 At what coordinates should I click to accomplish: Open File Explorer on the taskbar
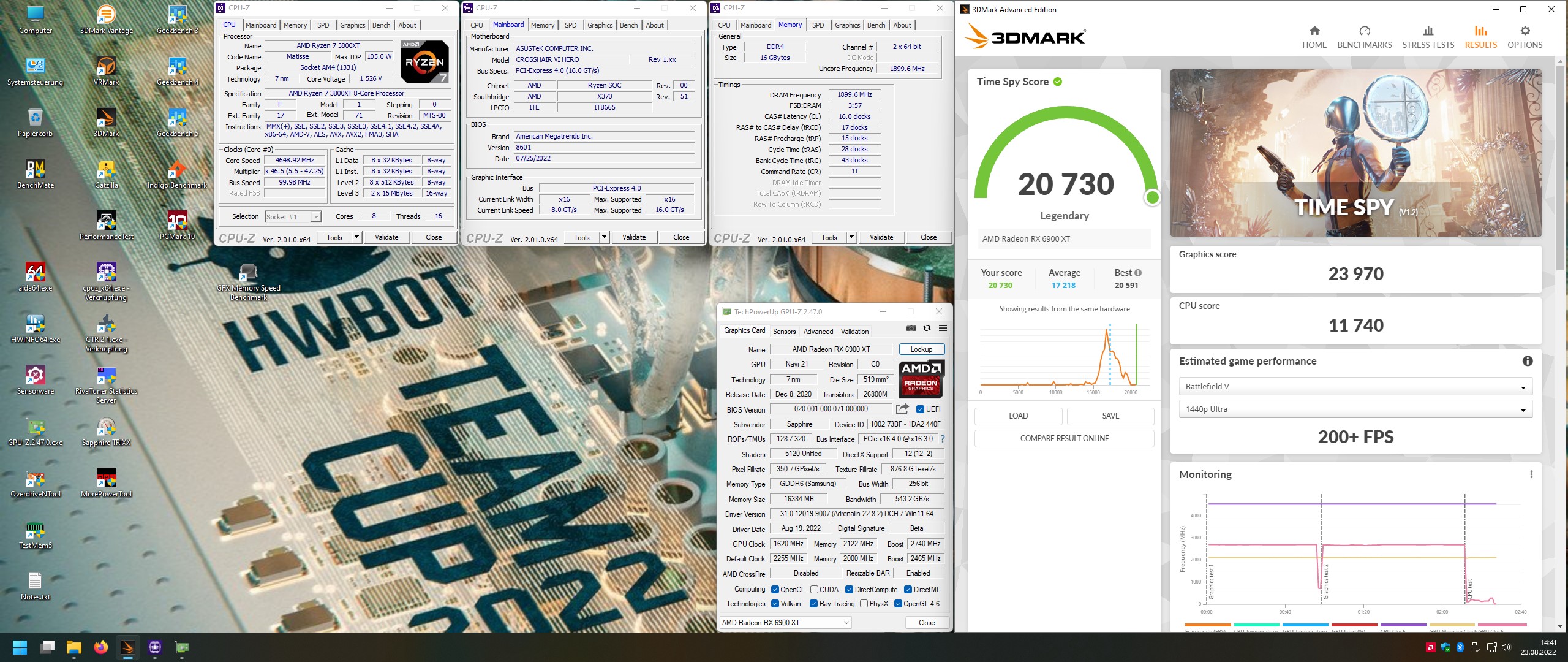[x=74, y=647]
